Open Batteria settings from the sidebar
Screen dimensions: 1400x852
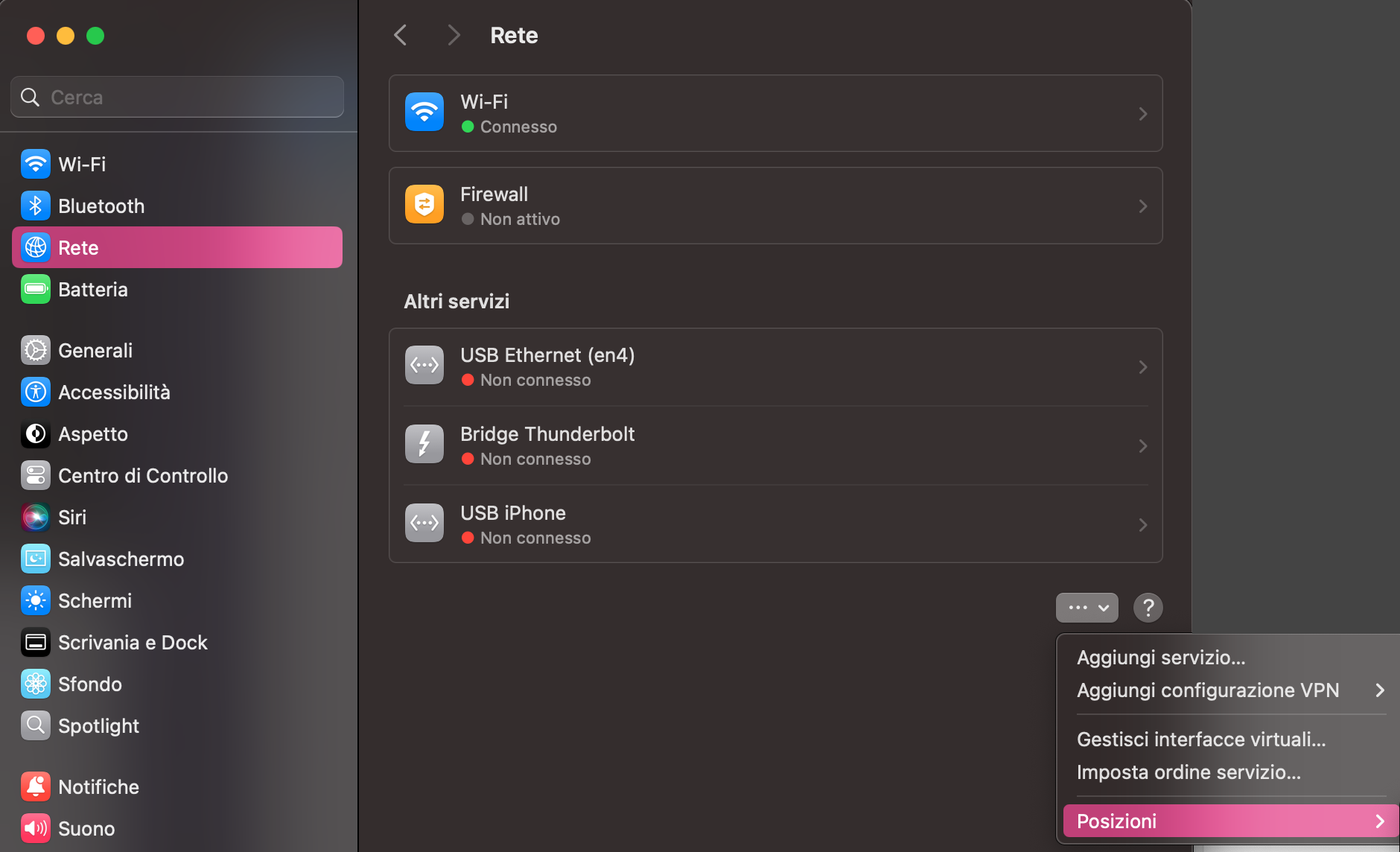point(35,289)
